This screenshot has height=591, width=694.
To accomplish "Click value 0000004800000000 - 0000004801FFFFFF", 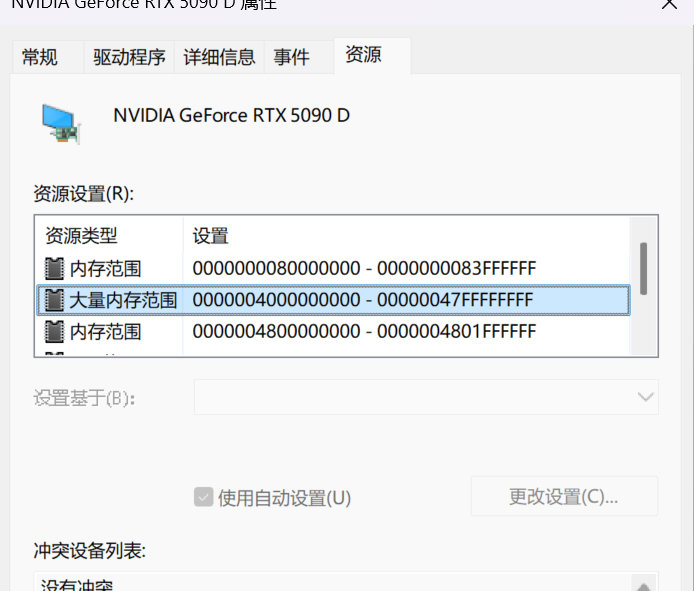I will 364,332.
